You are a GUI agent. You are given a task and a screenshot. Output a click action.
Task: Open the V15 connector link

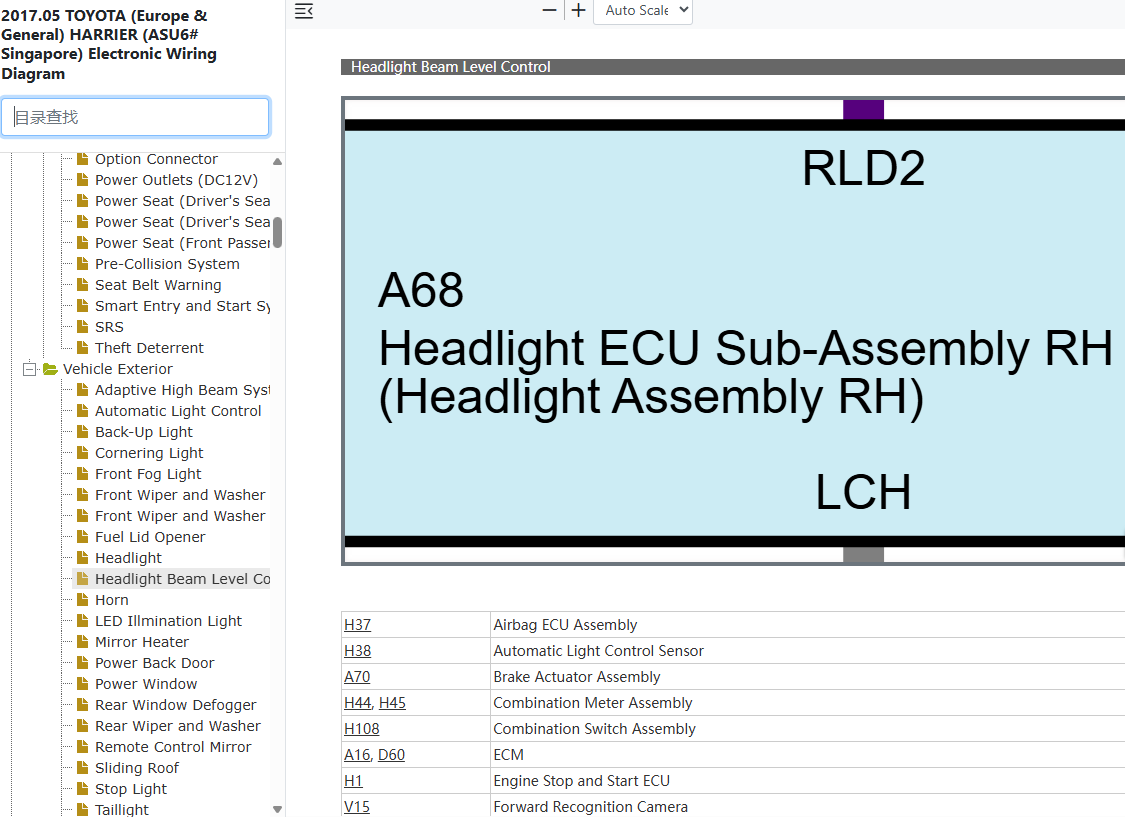click(x=357, y=807)
